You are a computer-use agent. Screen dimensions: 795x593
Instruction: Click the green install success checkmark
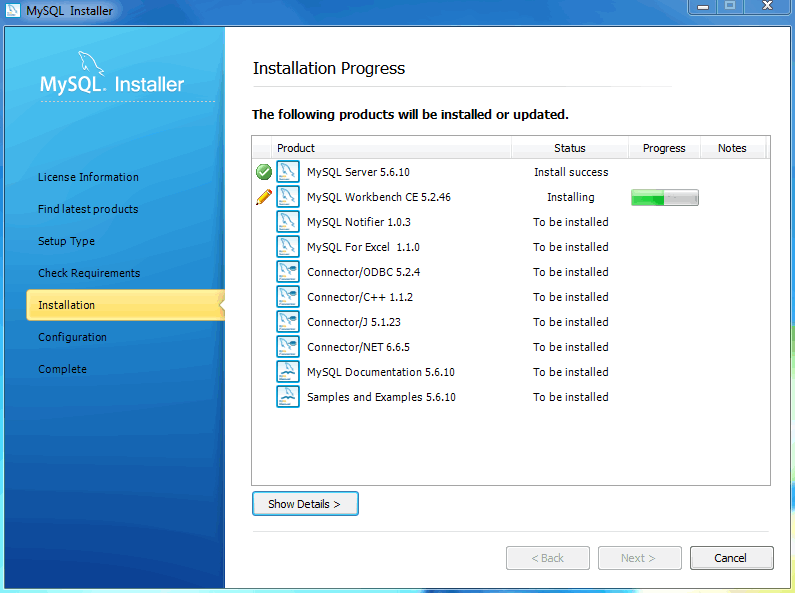(264, 172)
